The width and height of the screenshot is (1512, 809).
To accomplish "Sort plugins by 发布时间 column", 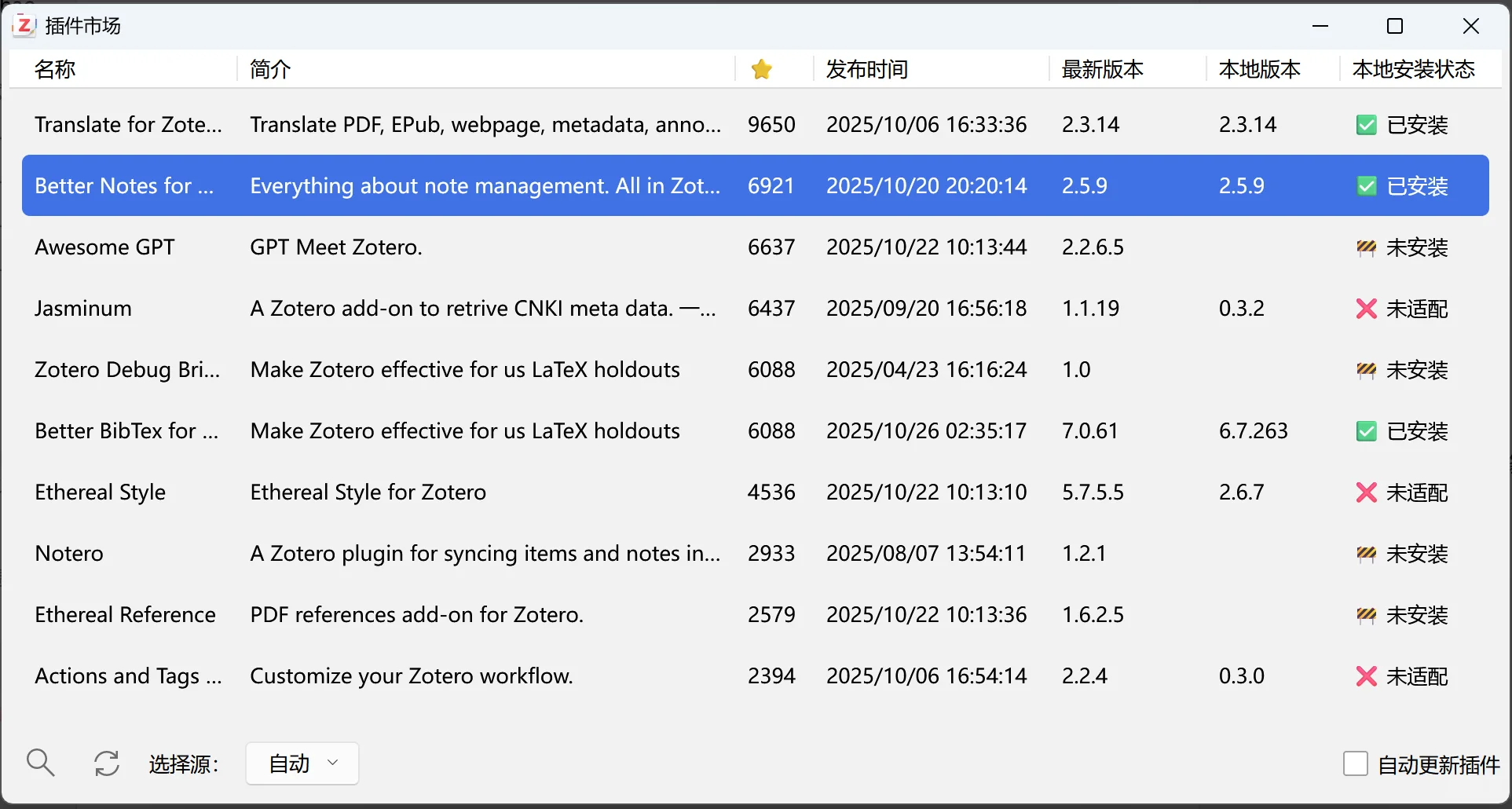I will (x=866, y=69).
